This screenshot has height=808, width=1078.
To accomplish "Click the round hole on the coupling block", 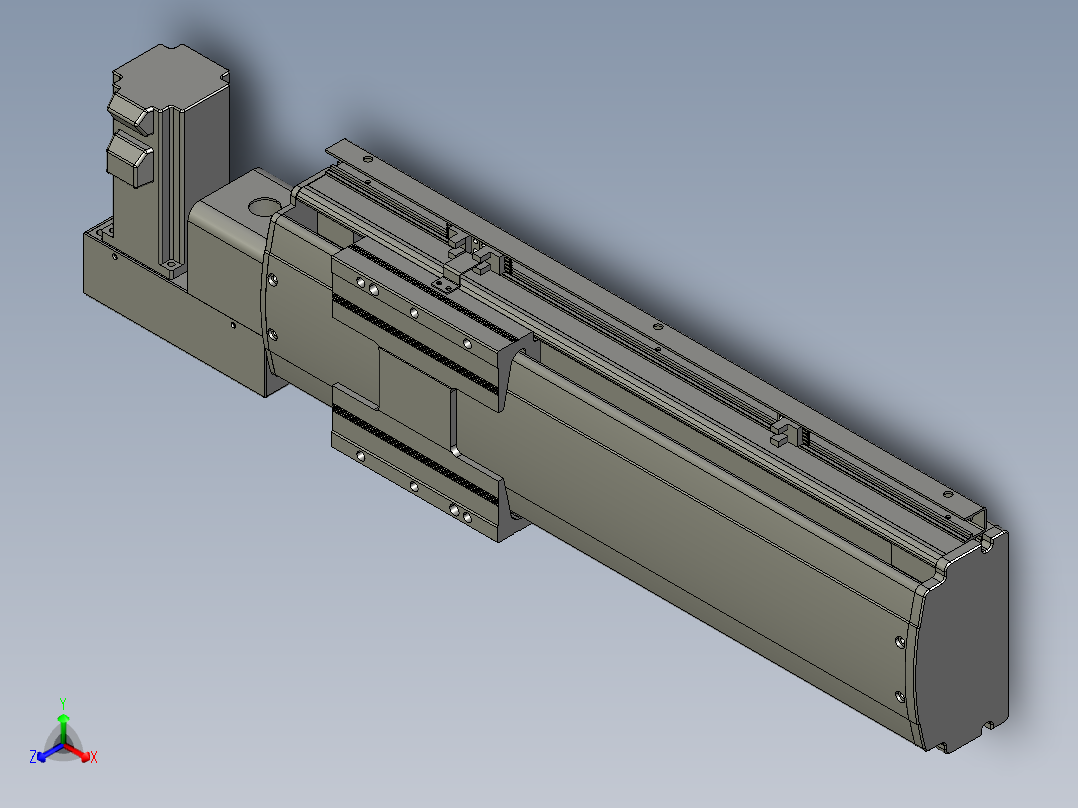I will [x=264, y=206].
